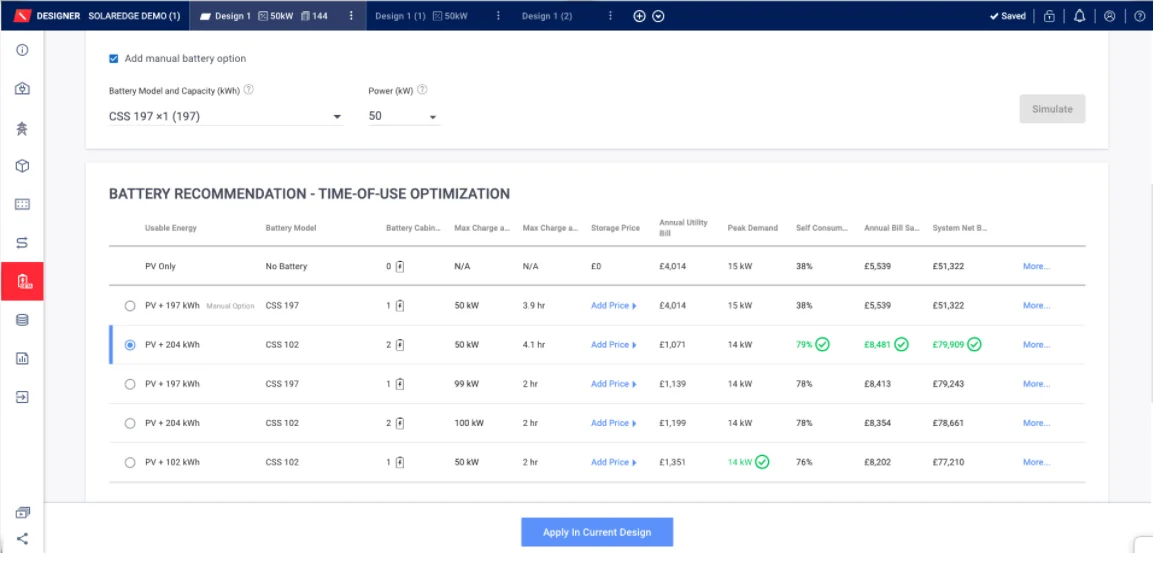The height and width of the screenshot is (567, 1163).
Task: Select PV + 204 kWh 100 kW radio
Action: pyautogui.click(x=130, y=423)
